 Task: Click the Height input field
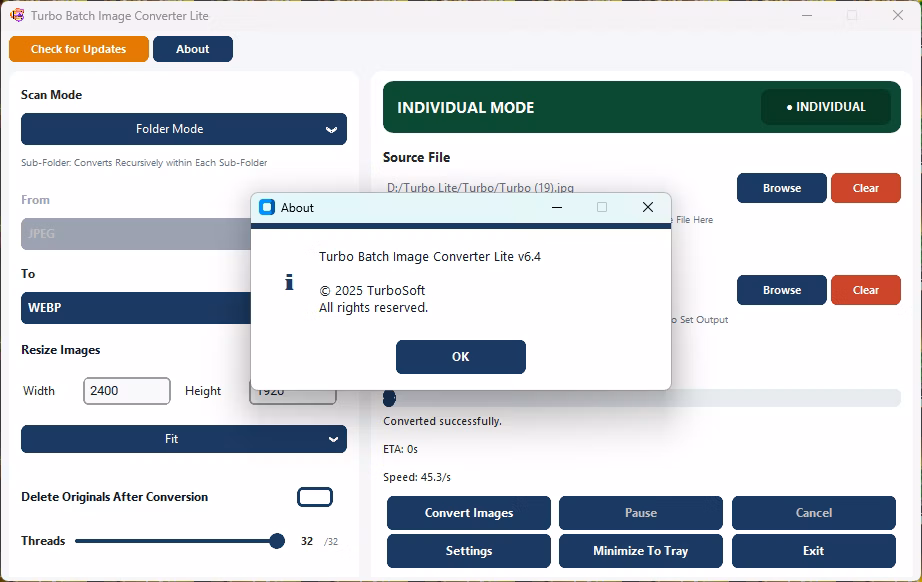tap(293, 397)
